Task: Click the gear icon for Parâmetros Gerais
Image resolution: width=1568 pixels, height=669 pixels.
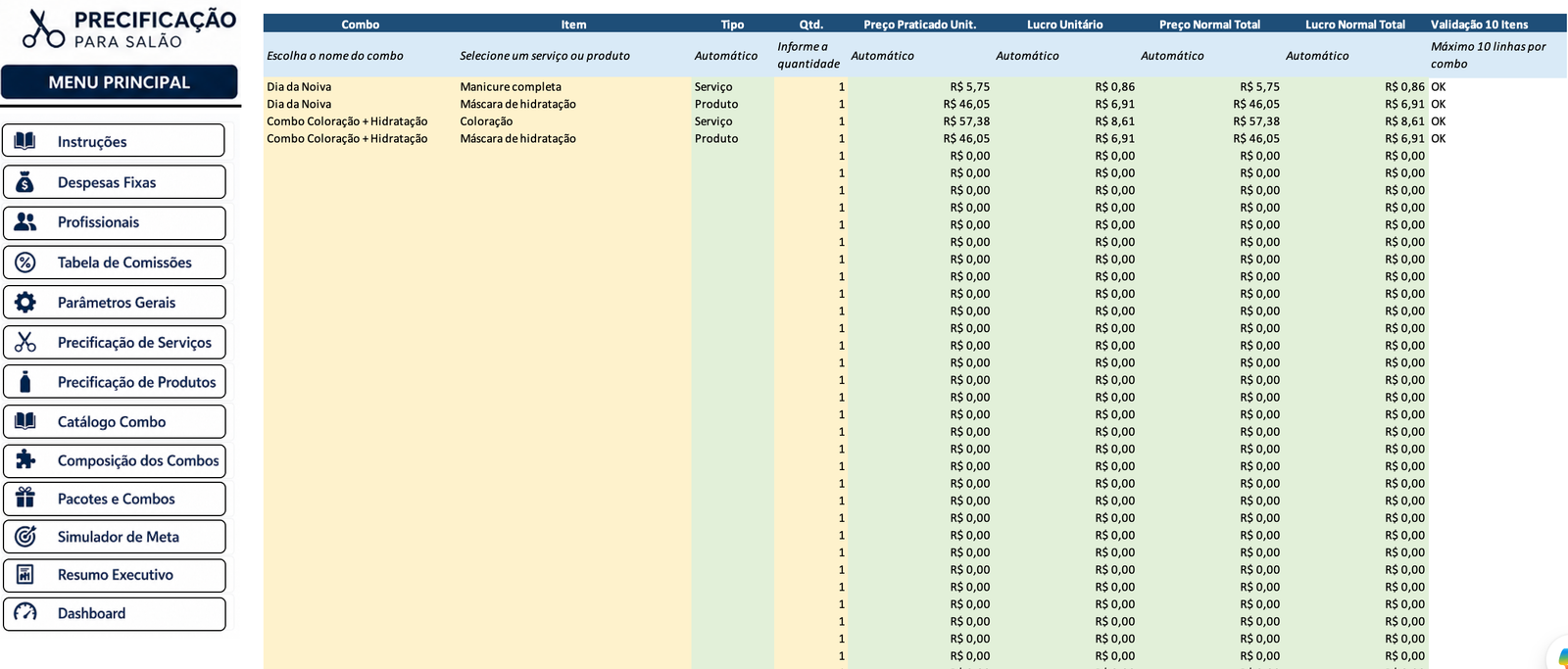Action: click(x=25, y=303)
